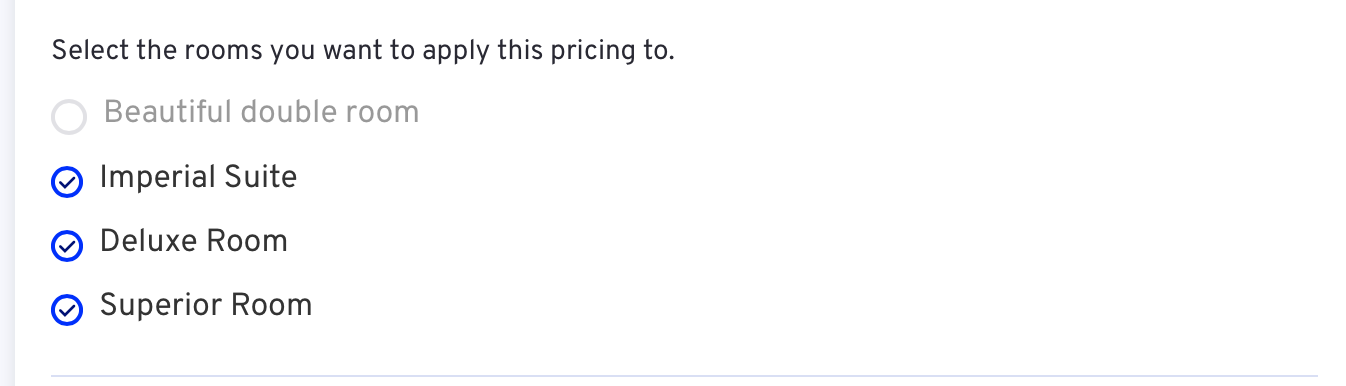This screenshot has width=1346, height=386.
Task: Apply pricing to Beautiful double room
Action: pos(69,118)
